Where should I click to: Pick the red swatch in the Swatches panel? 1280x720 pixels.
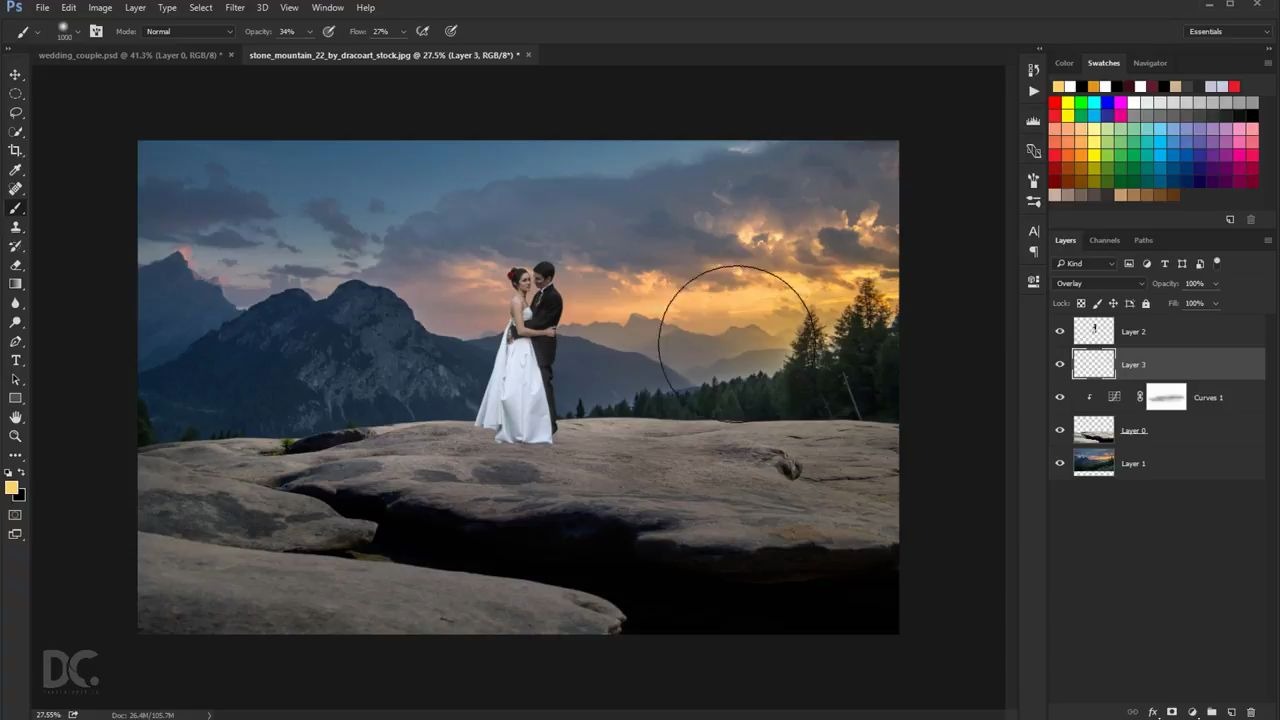click(1057, 103)
